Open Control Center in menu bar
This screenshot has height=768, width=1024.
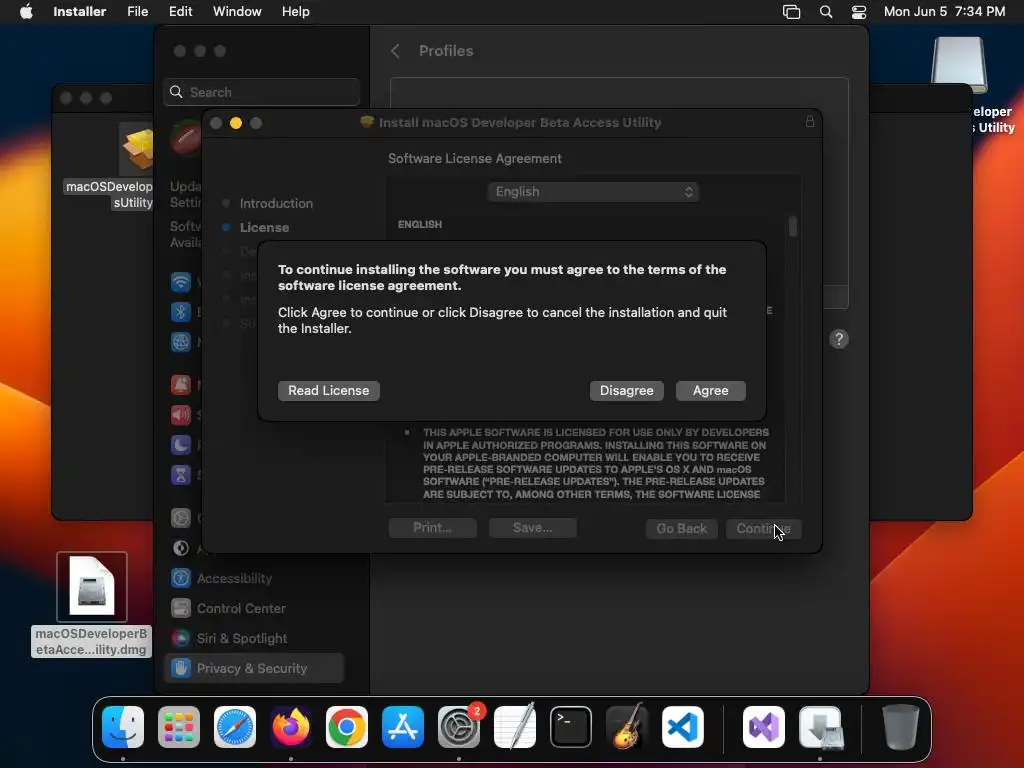tap(859, 12)
